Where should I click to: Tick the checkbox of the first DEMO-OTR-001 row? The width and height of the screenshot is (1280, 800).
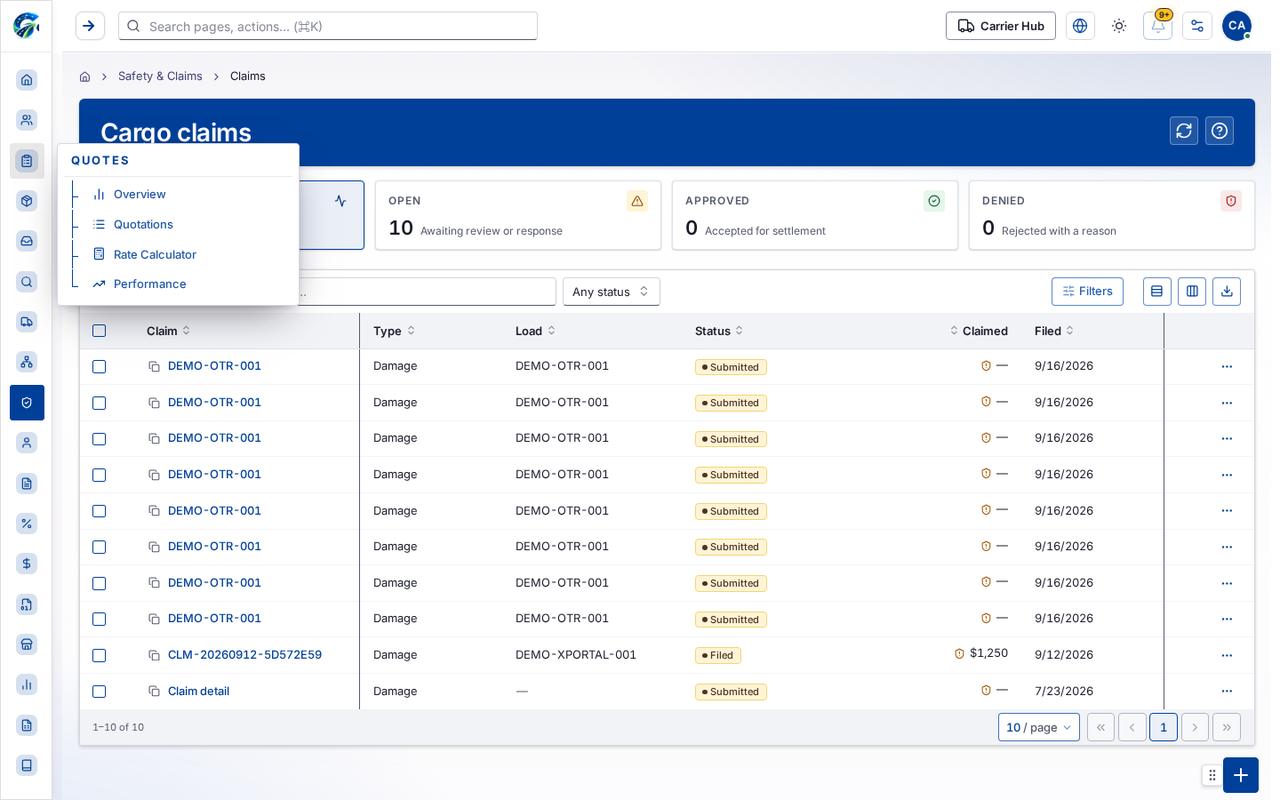(99, 367)
